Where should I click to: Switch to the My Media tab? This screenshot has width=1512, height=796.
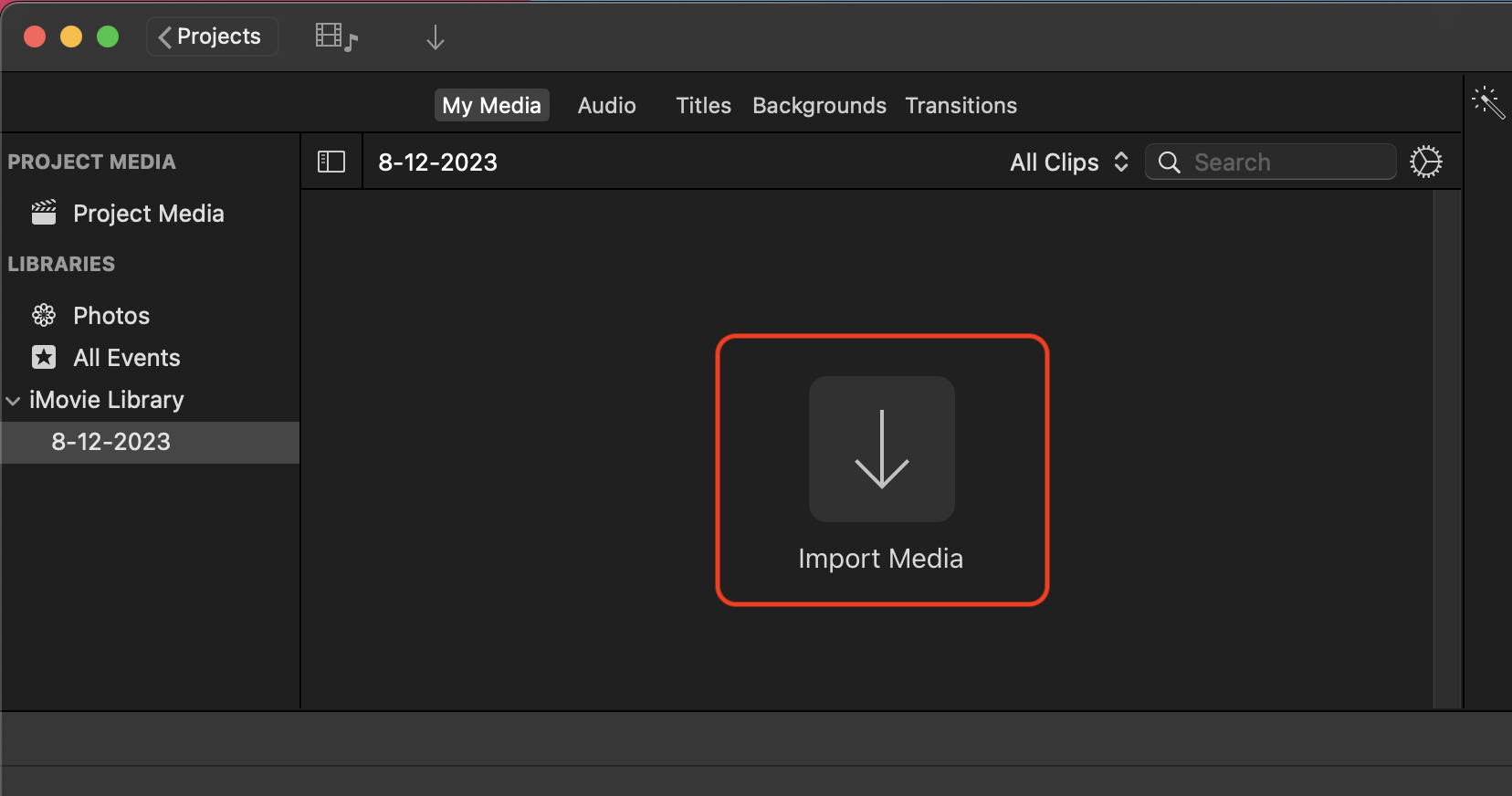(491, 105)
